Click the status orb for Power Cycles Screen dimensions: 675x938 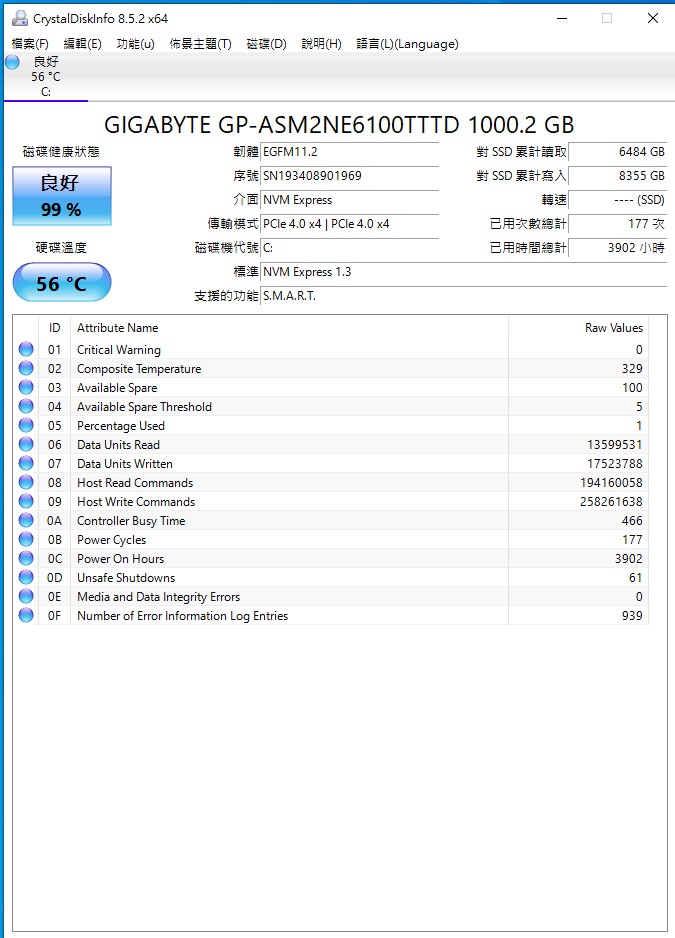26,540
